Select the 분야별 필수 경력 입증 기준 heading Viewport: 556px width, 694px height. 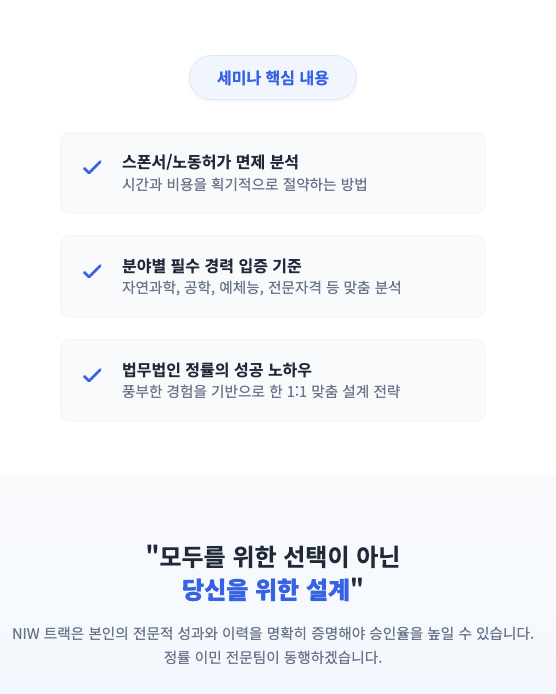(x=212, y=266)
